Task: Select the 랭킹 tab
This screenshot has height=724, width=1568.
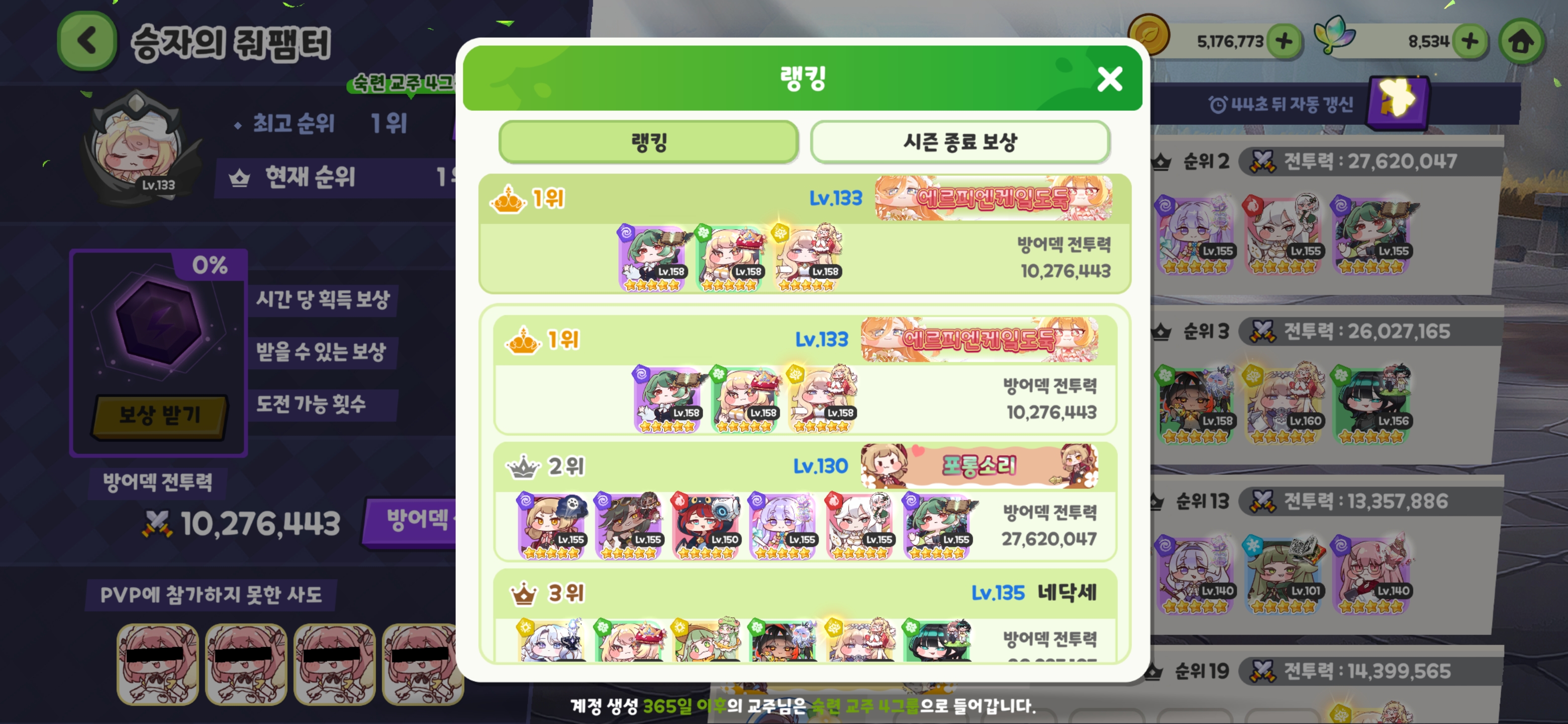Action: (x=648, y=142)
